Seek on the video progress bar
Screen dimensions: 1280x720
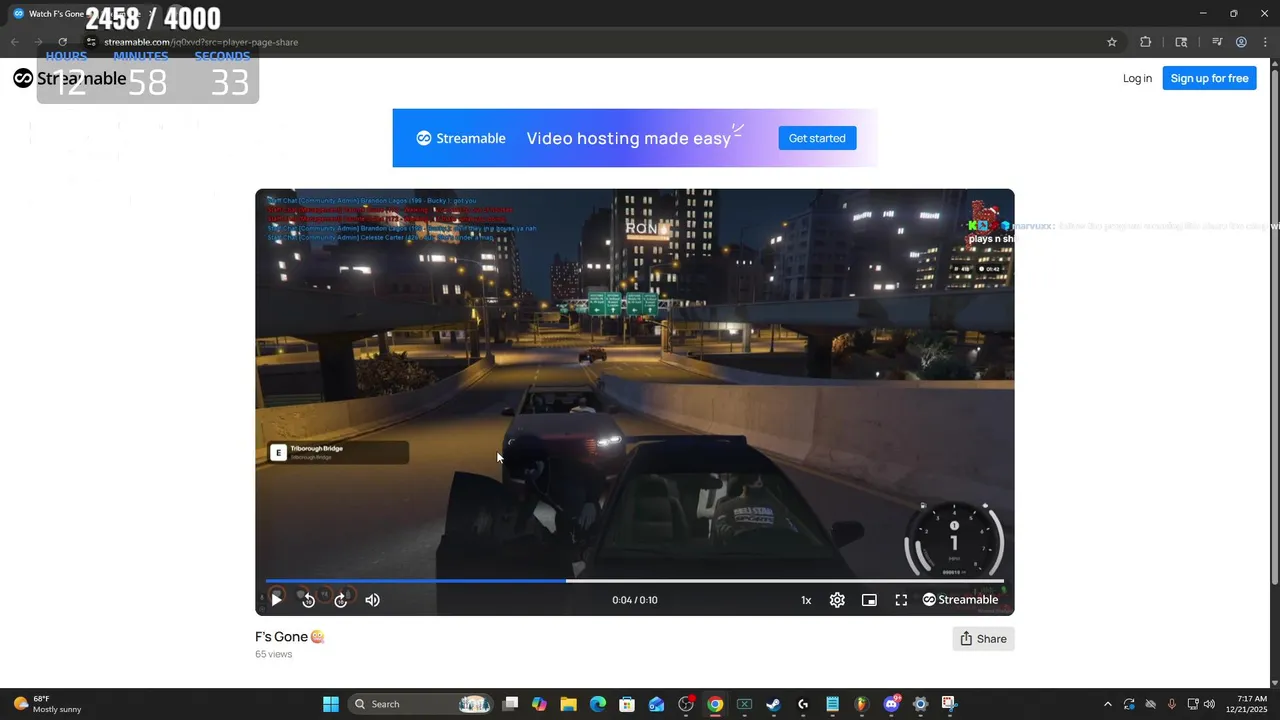[x=634, y=580]
